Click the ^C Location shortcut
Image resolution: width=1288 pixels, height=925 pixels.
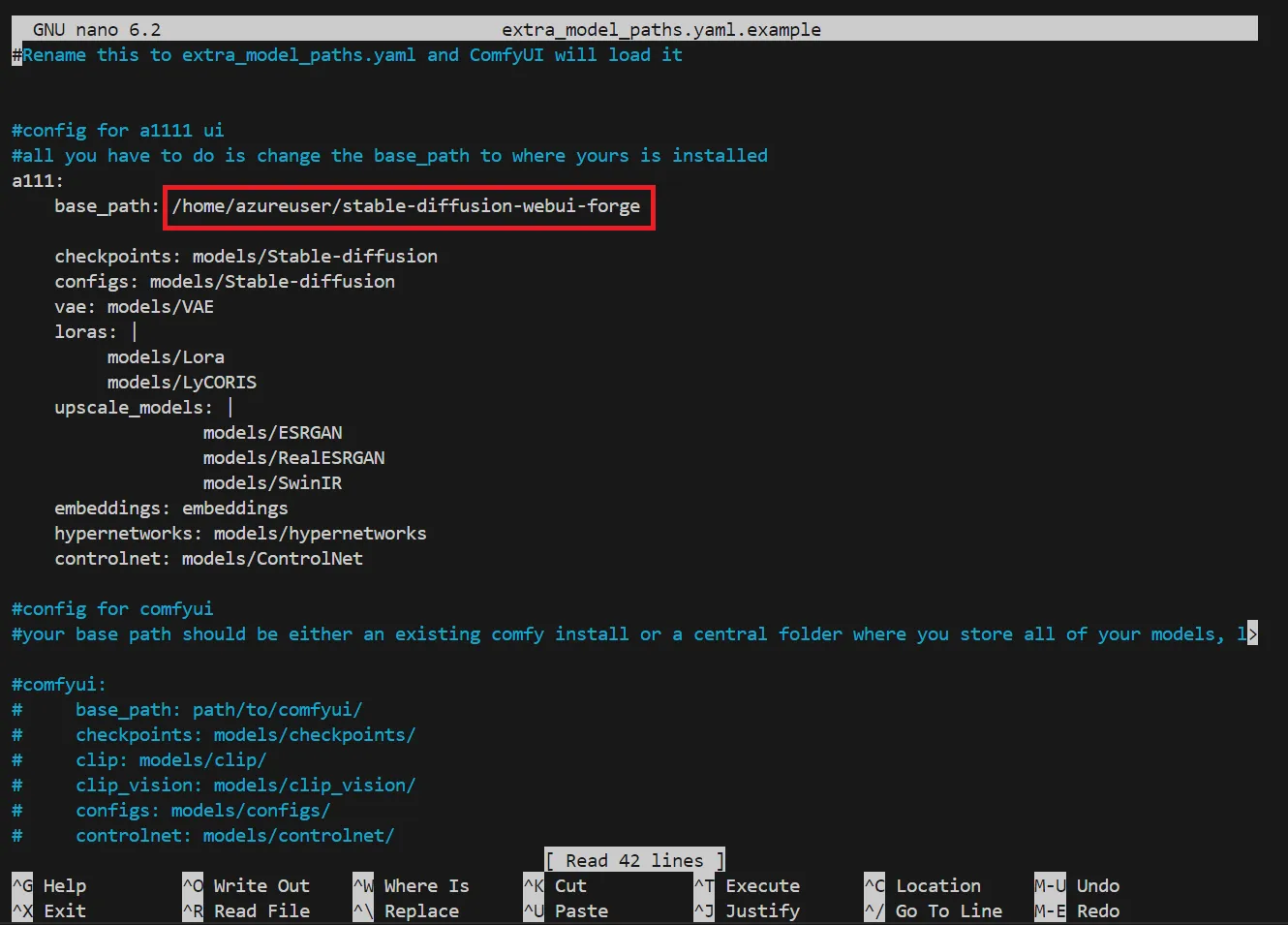tap(923, 885)
